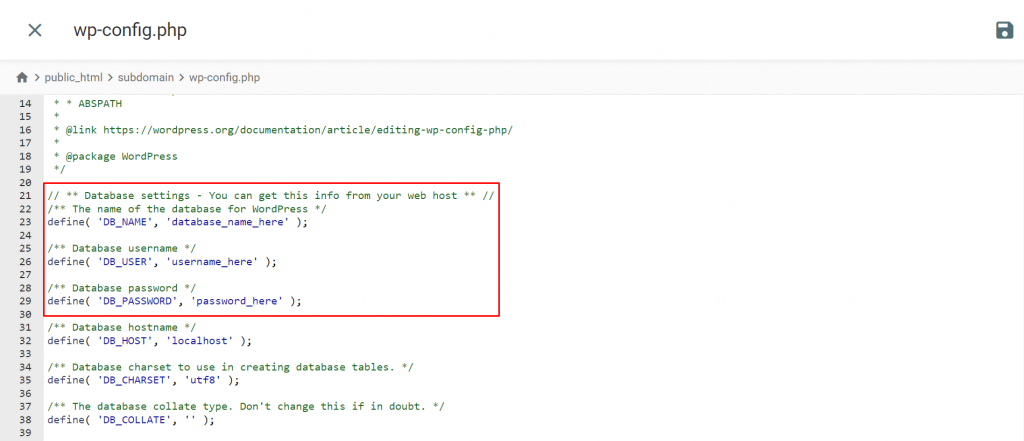
Task: Click the 'Database password' comment
Action: [x=121, y=288]
